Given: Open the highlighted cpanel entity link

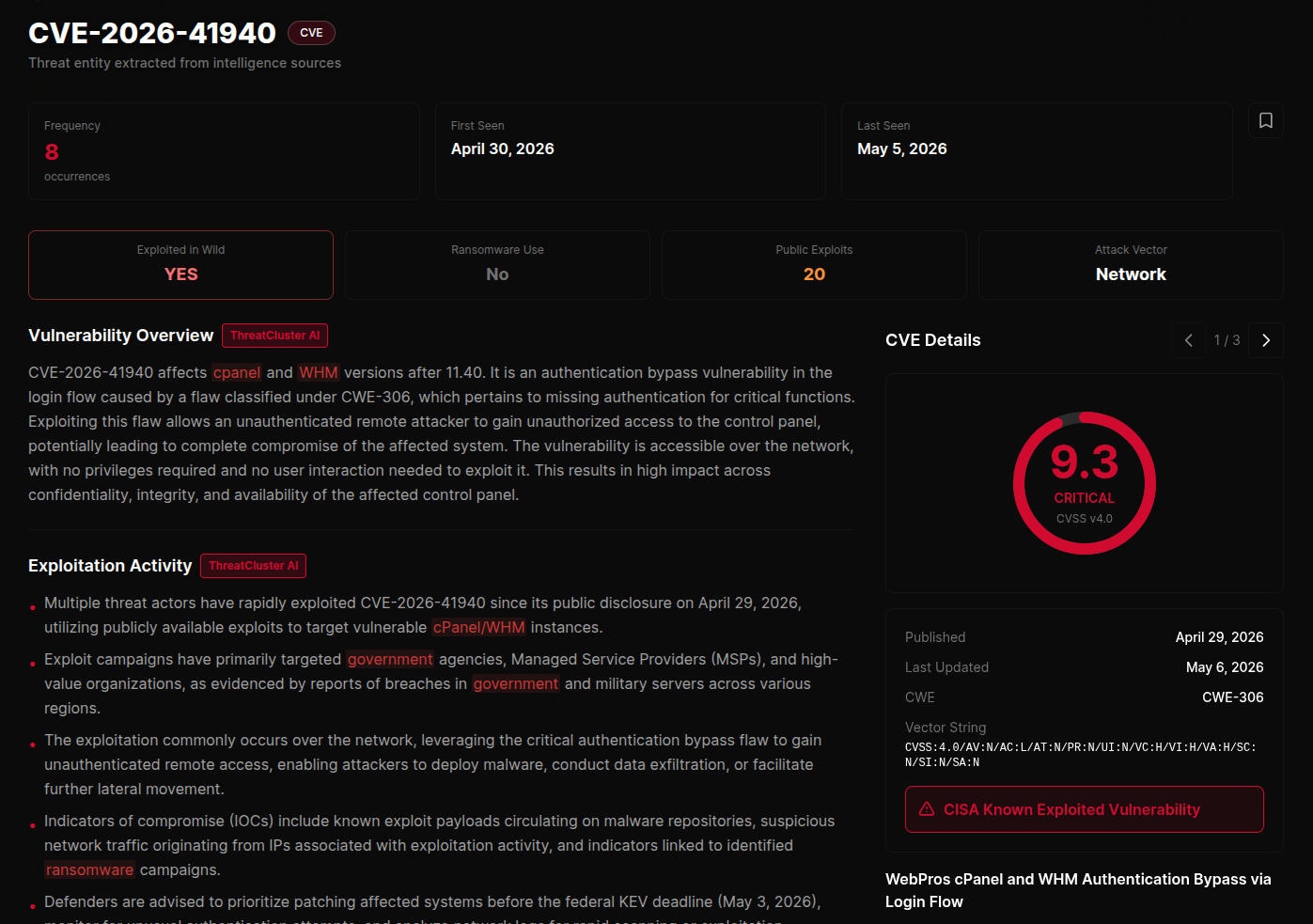Looking at the screenshot, I should [237, 373].
